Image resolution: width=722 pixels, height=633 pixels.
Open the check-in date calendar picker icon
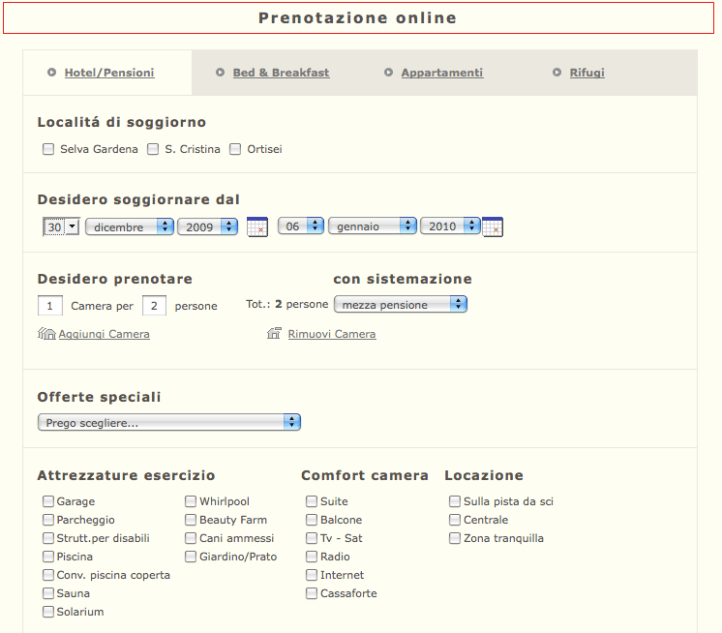pyautogui.click(x=257, y=227)
